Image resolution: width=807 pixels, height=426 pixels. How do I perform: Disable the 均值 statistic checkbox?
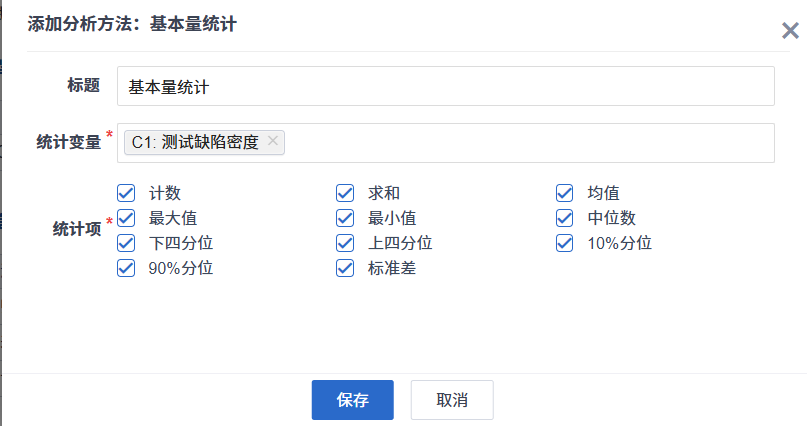[565, 192]
